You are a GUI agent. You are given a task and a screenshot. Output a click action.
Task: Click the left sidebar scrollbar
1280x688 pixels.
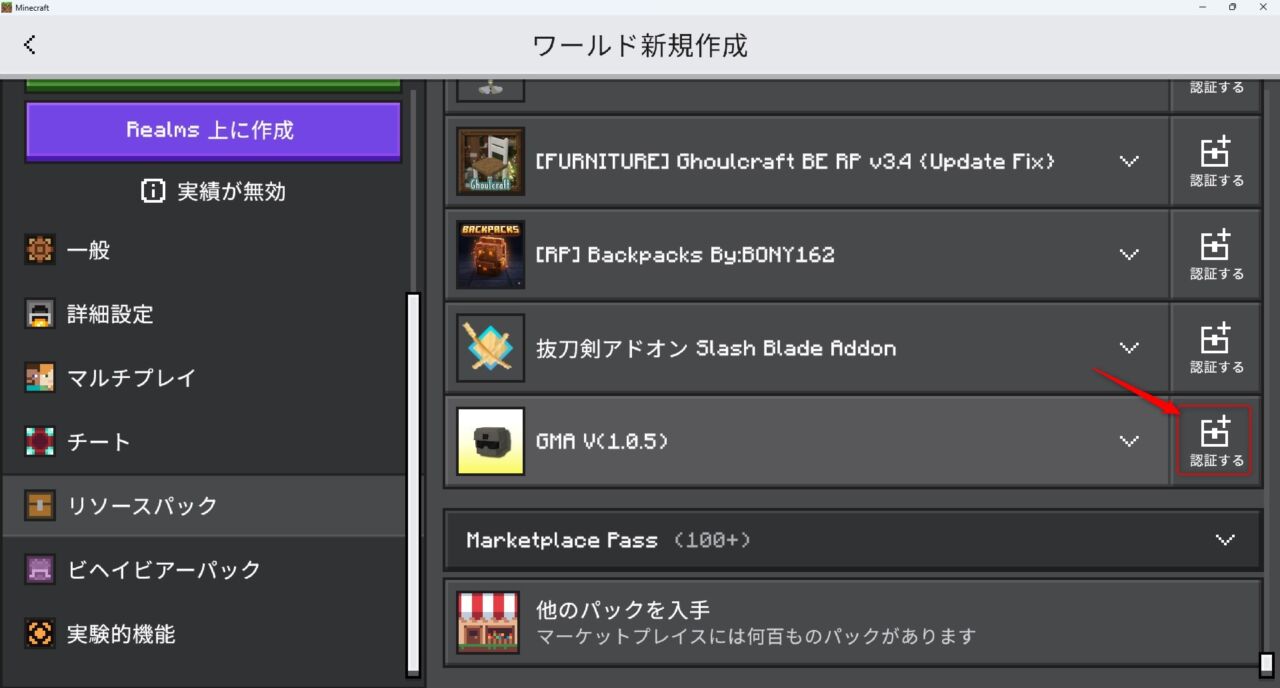(413, 485)
